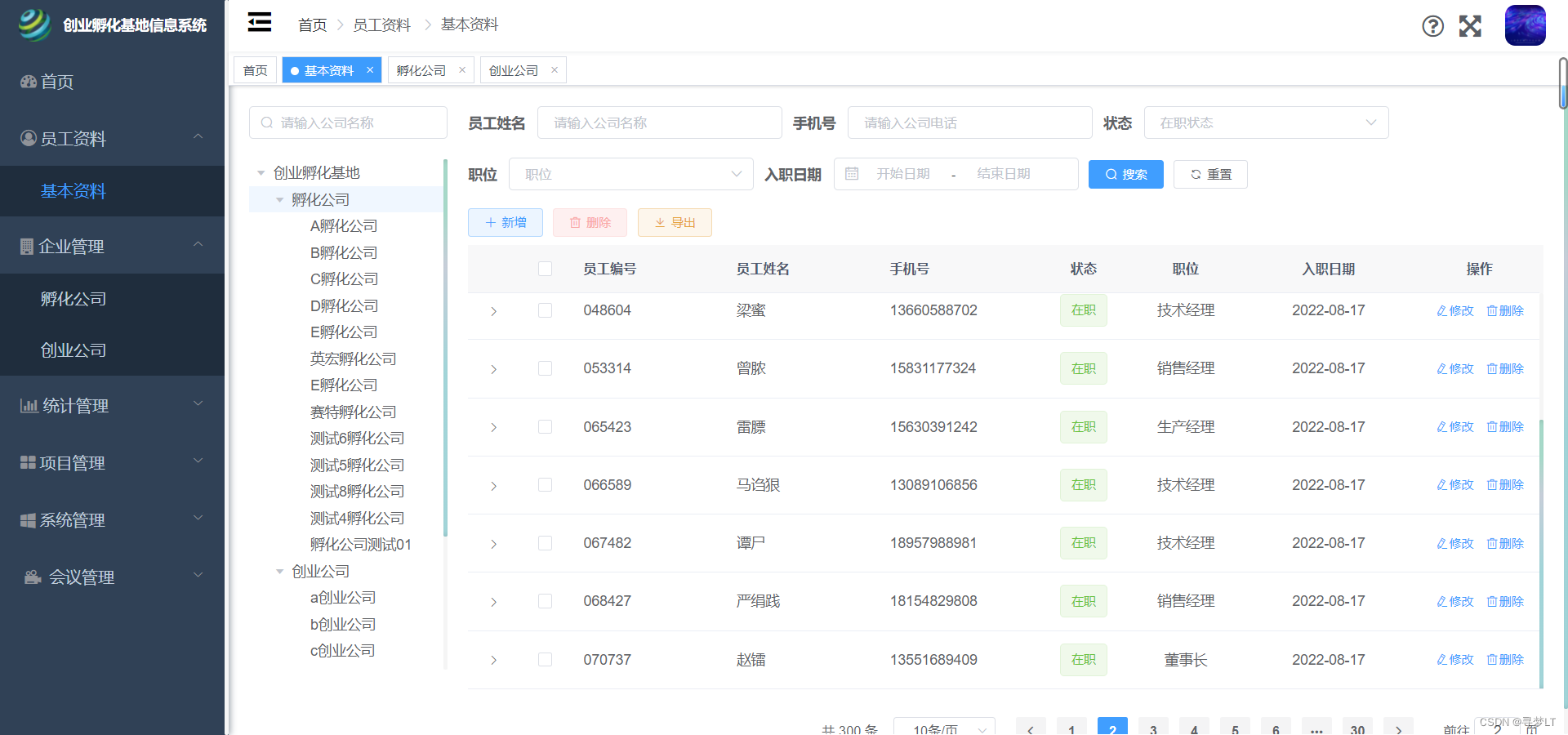Open the 职位 position dropdown
Screen dimensions: 1568x735
[x=630, y=174]
